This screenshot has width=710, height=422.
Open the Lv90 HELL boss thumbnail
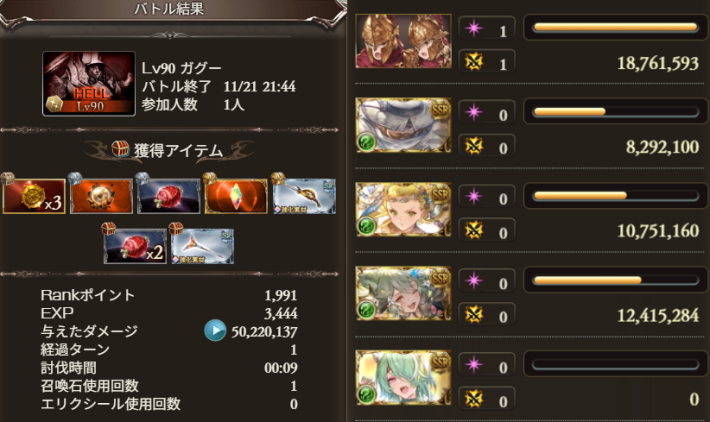89,84
